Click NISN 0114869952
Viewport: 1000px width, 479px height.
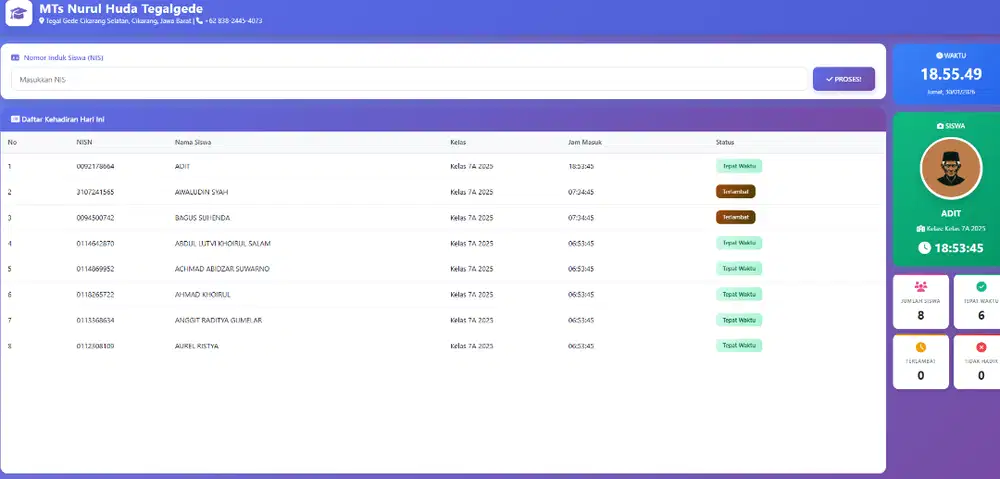(x=96, y=269)
